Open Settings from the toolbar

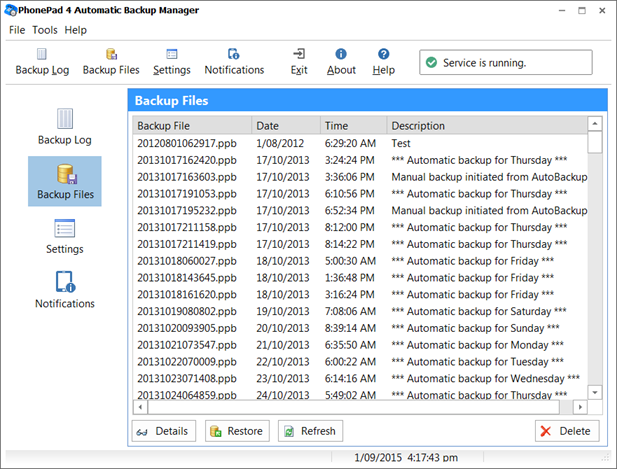[x=172, y=62]
